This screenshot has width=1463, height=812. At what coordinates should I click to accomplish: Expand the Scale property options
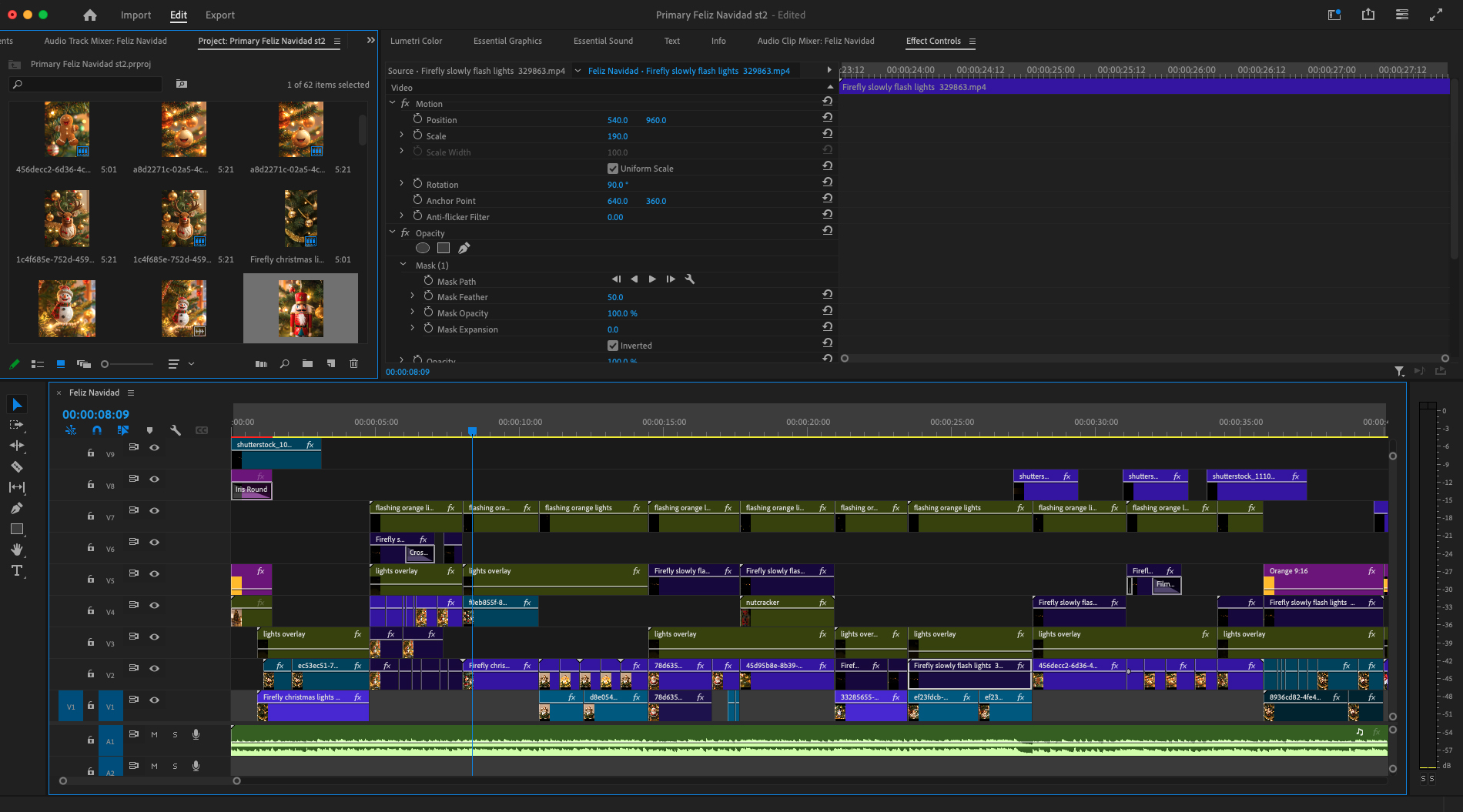(401, 135)
